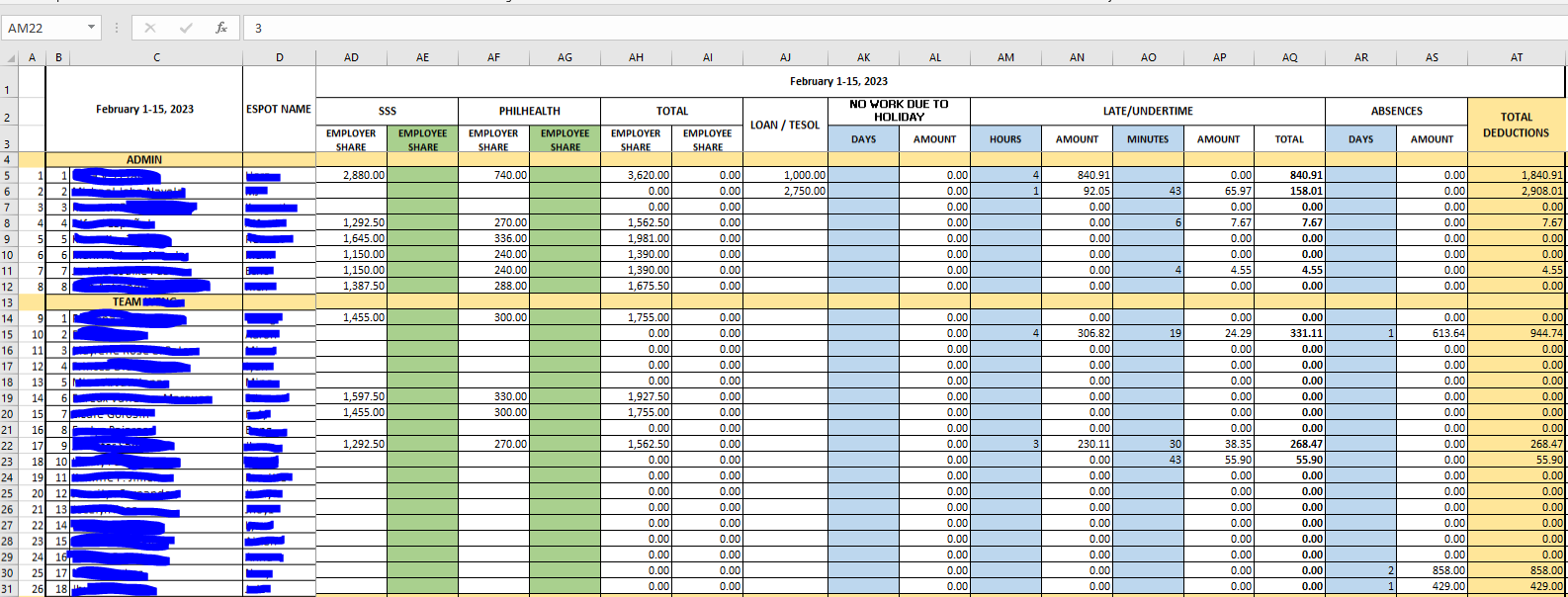Click the ESPOT NAME header cell
Screen dimensions: 1568x597
279,109
